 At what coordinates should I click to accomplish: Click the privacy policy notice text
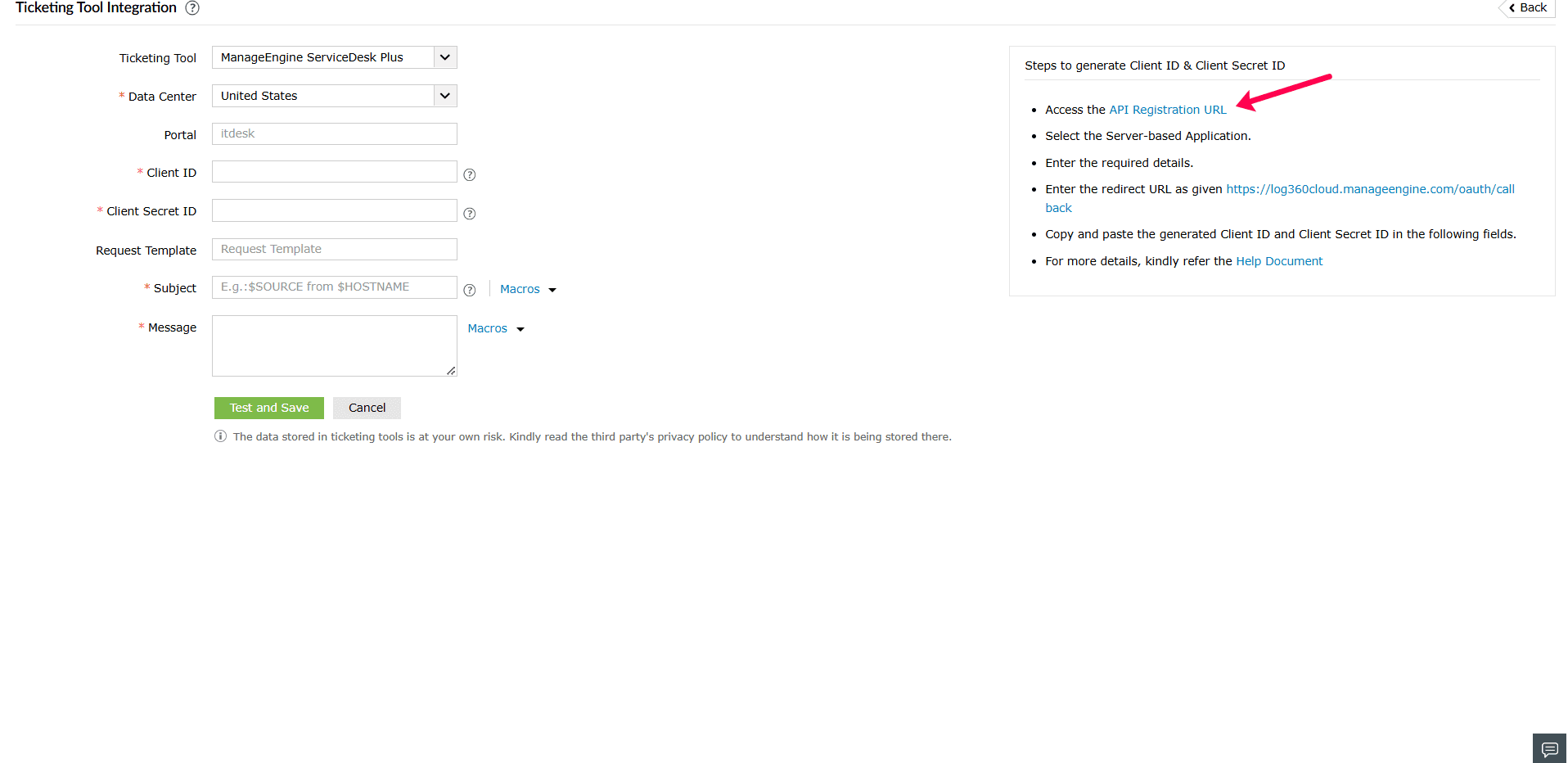point(593,437)
